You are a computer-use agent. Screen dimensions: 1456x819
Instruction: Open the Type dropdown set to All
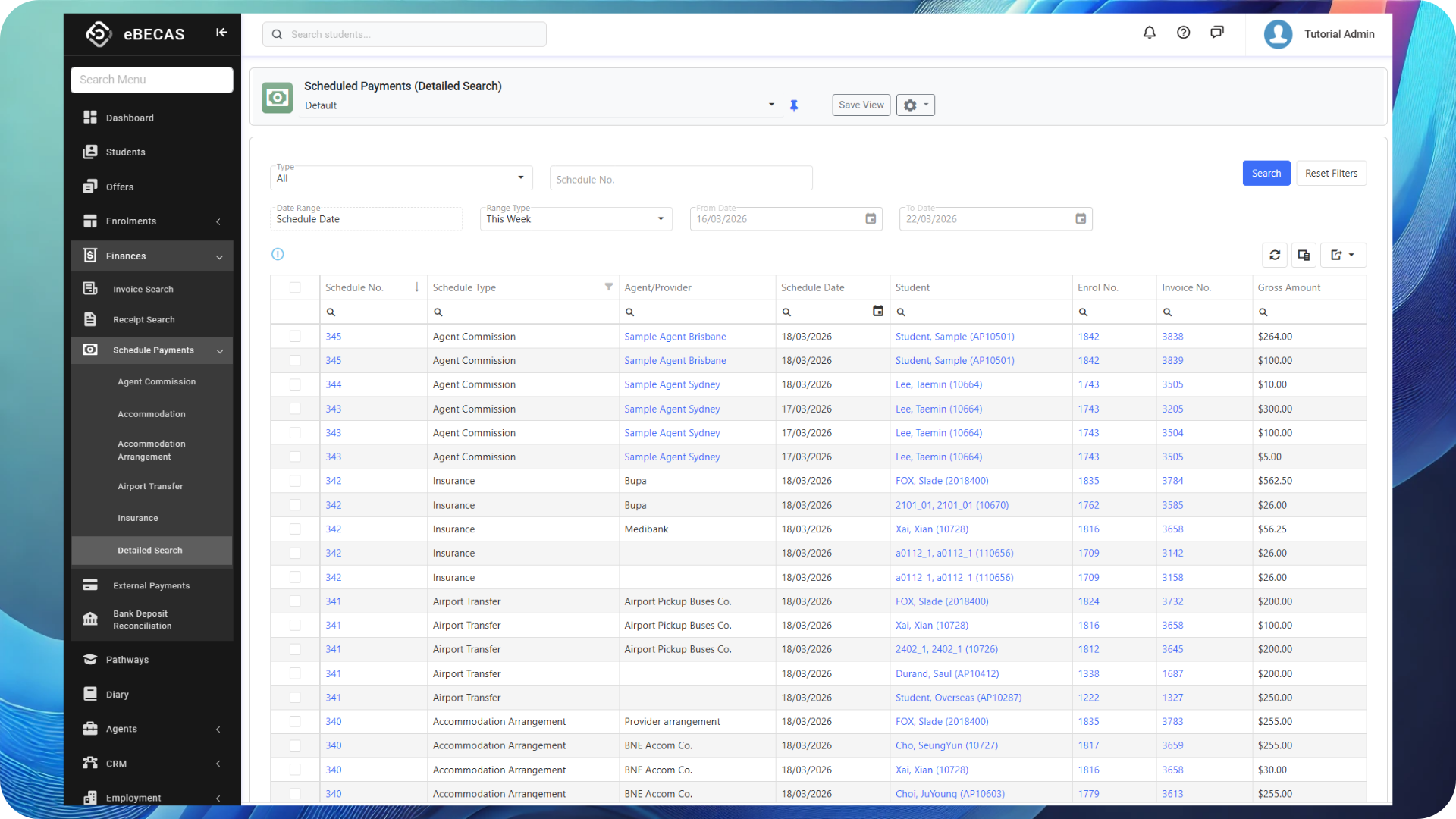401,178
